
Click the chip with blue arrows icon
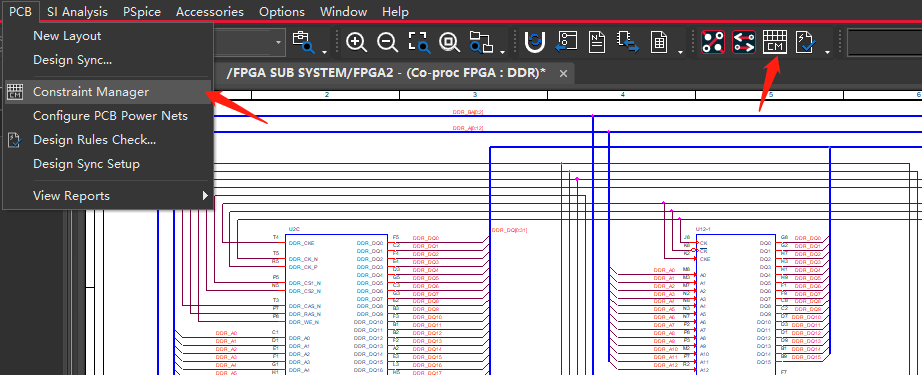tap(628, 42)
